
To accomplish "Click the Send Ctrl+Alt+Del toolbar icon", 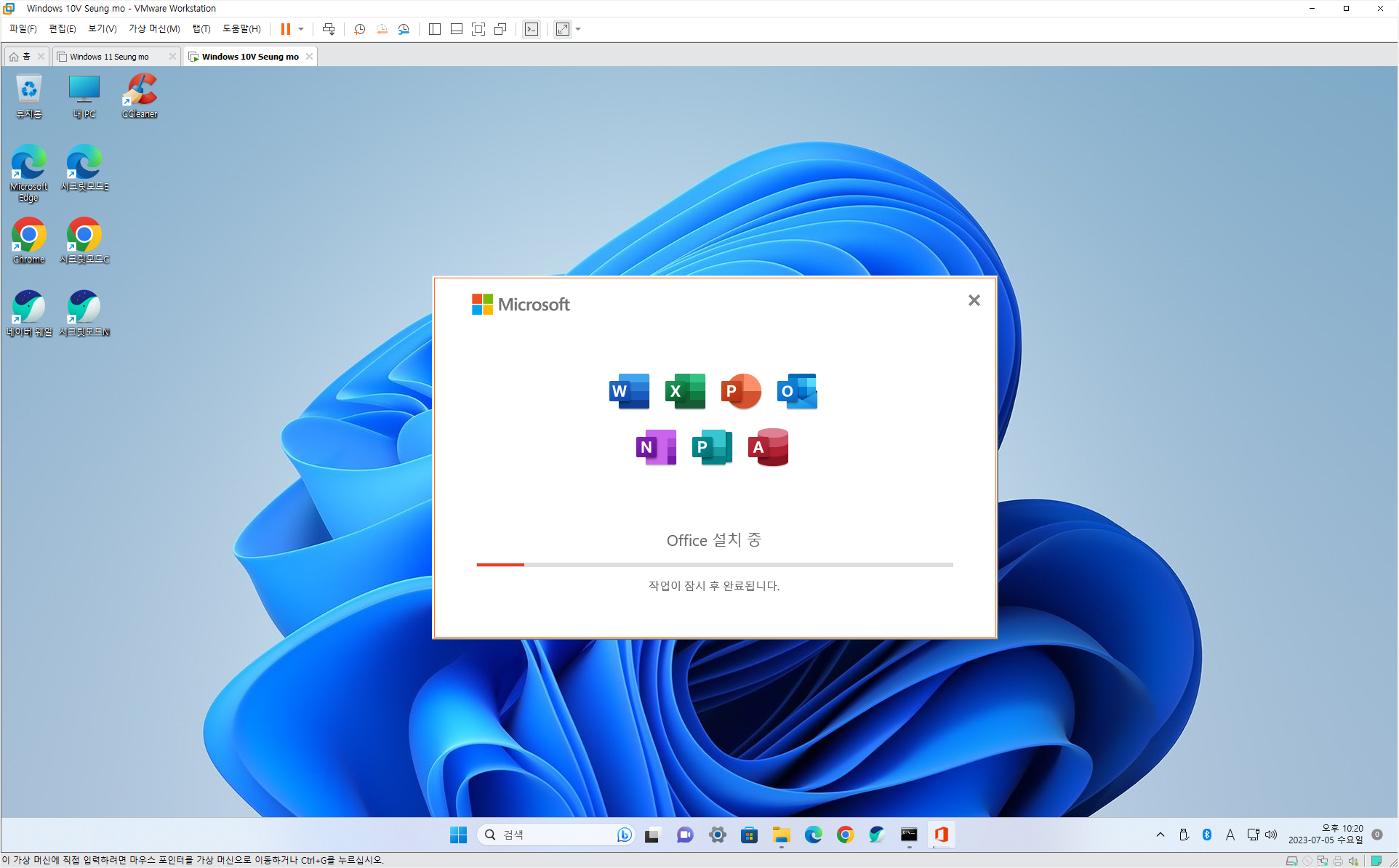I will pyautogui.click(x=329, y=29).
